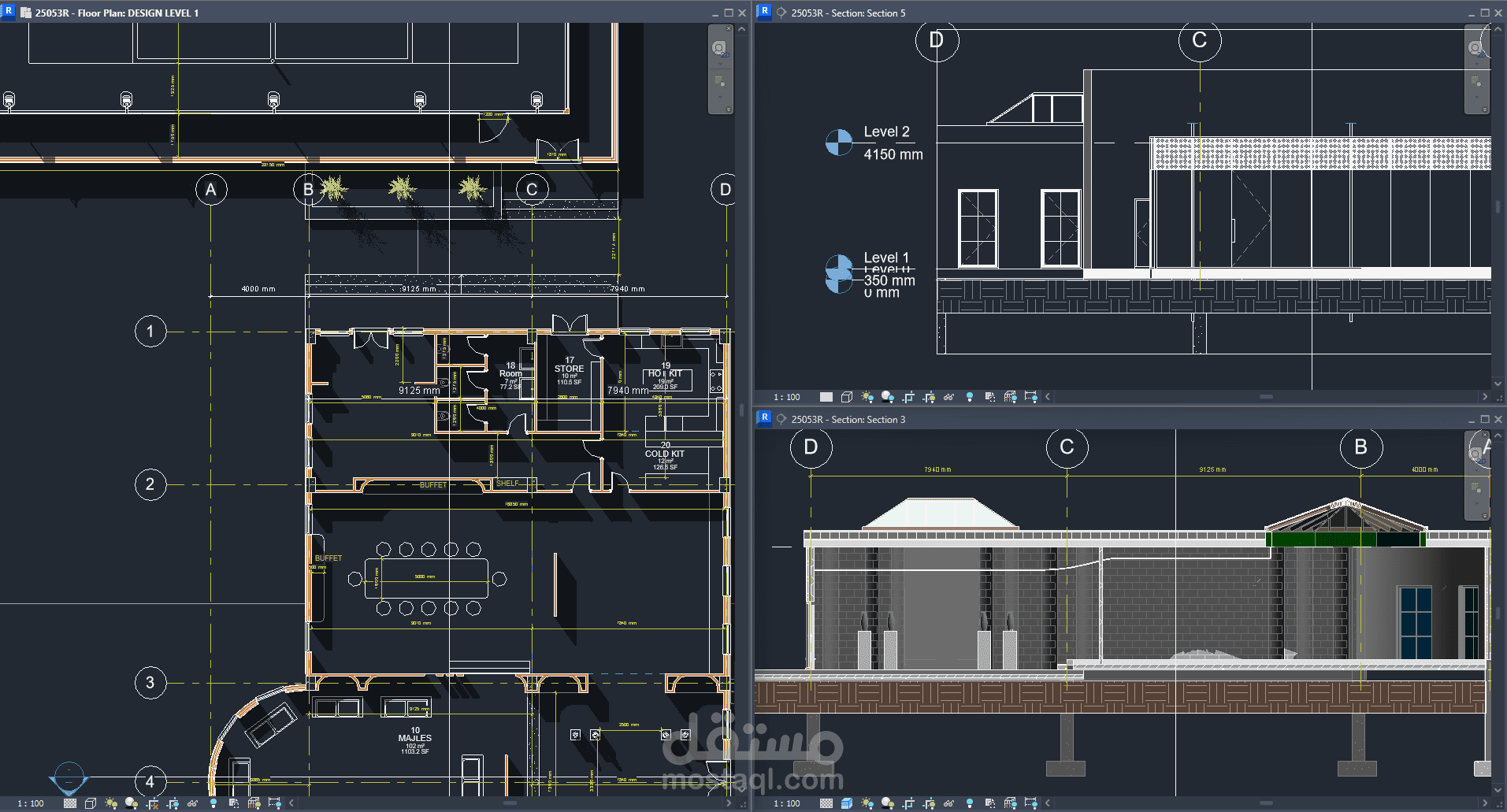
Task: Open Temporary View Properties in Section 5 view
Action: click(x=990, y=397)
